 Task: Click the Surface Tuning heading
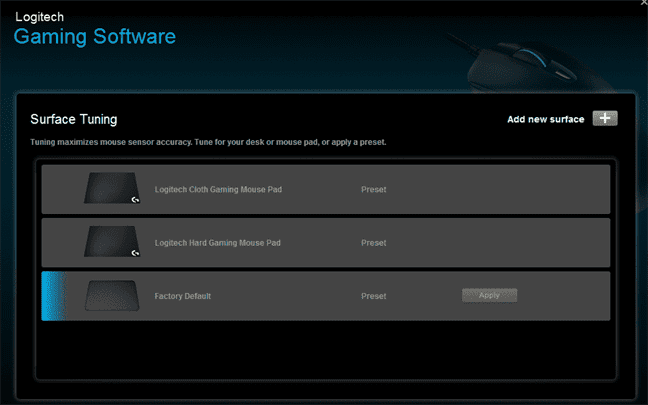click(x=74, y=119)
